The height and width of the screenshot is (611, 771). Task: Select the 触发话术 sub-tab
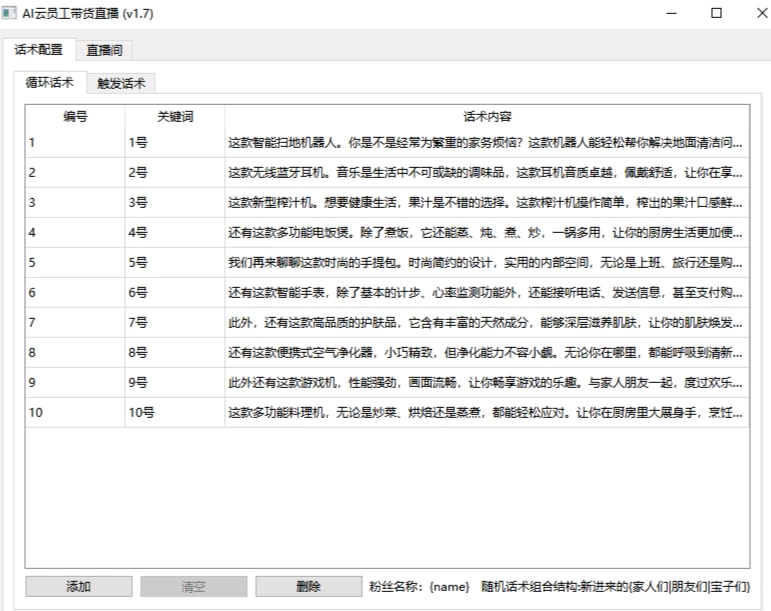coord(121,84)
